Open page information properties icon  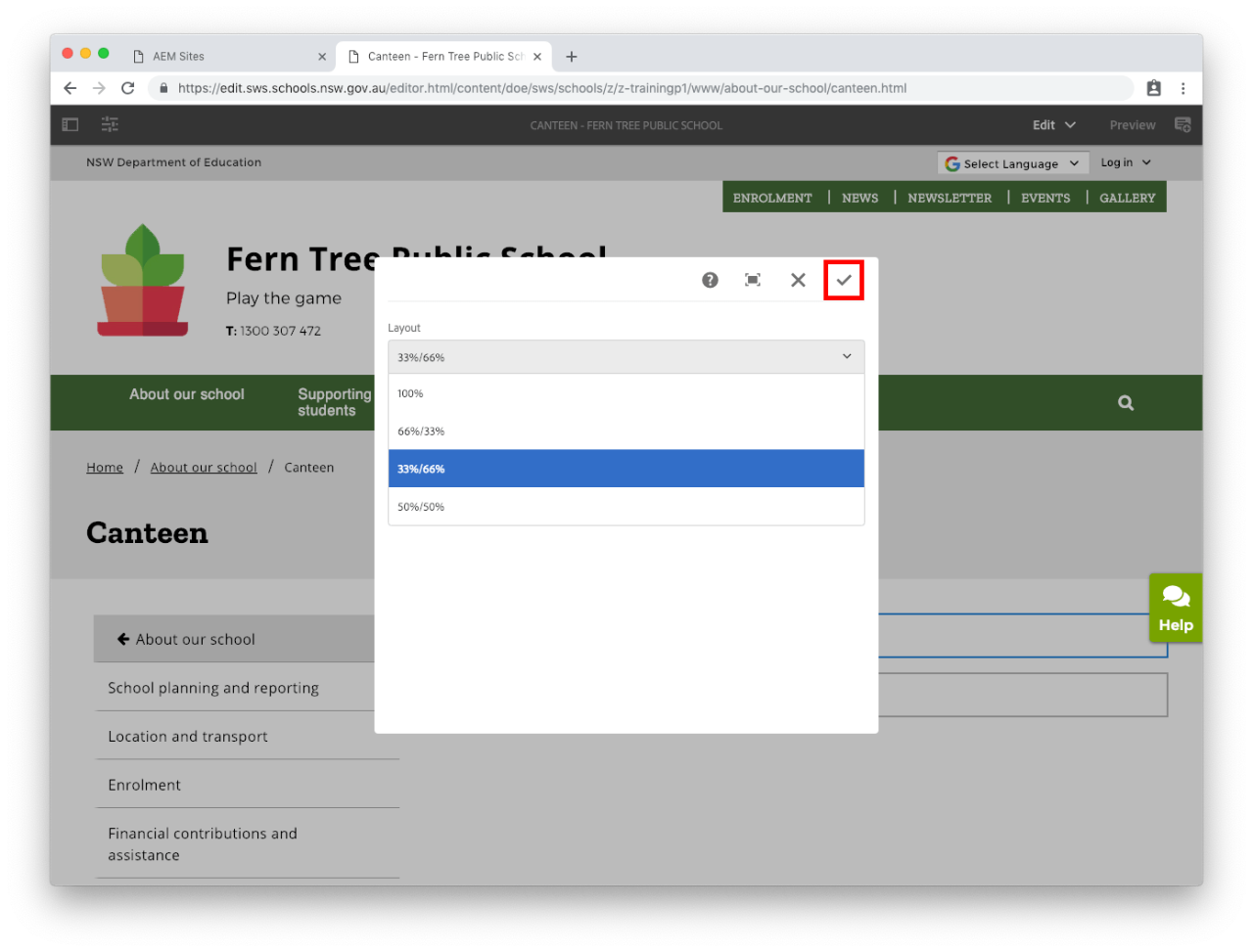[110, 125]
